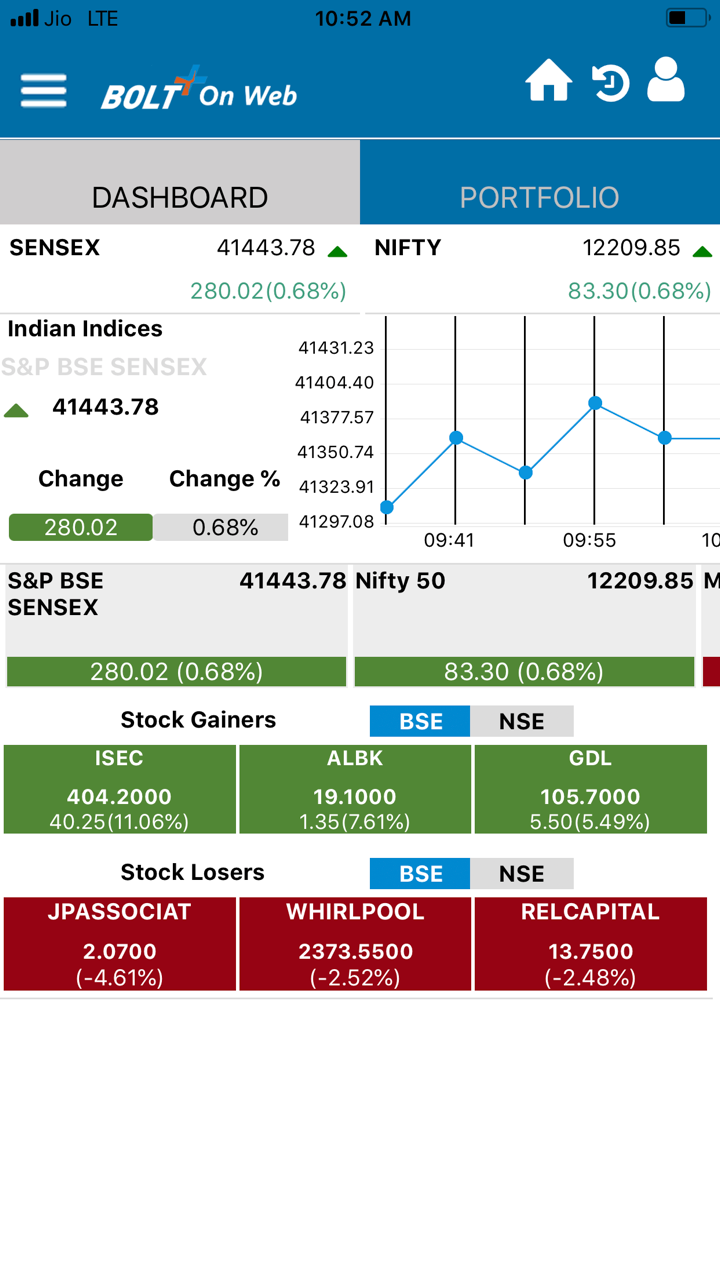Switch Stock Gainers to NSE

tap(522, 721)
